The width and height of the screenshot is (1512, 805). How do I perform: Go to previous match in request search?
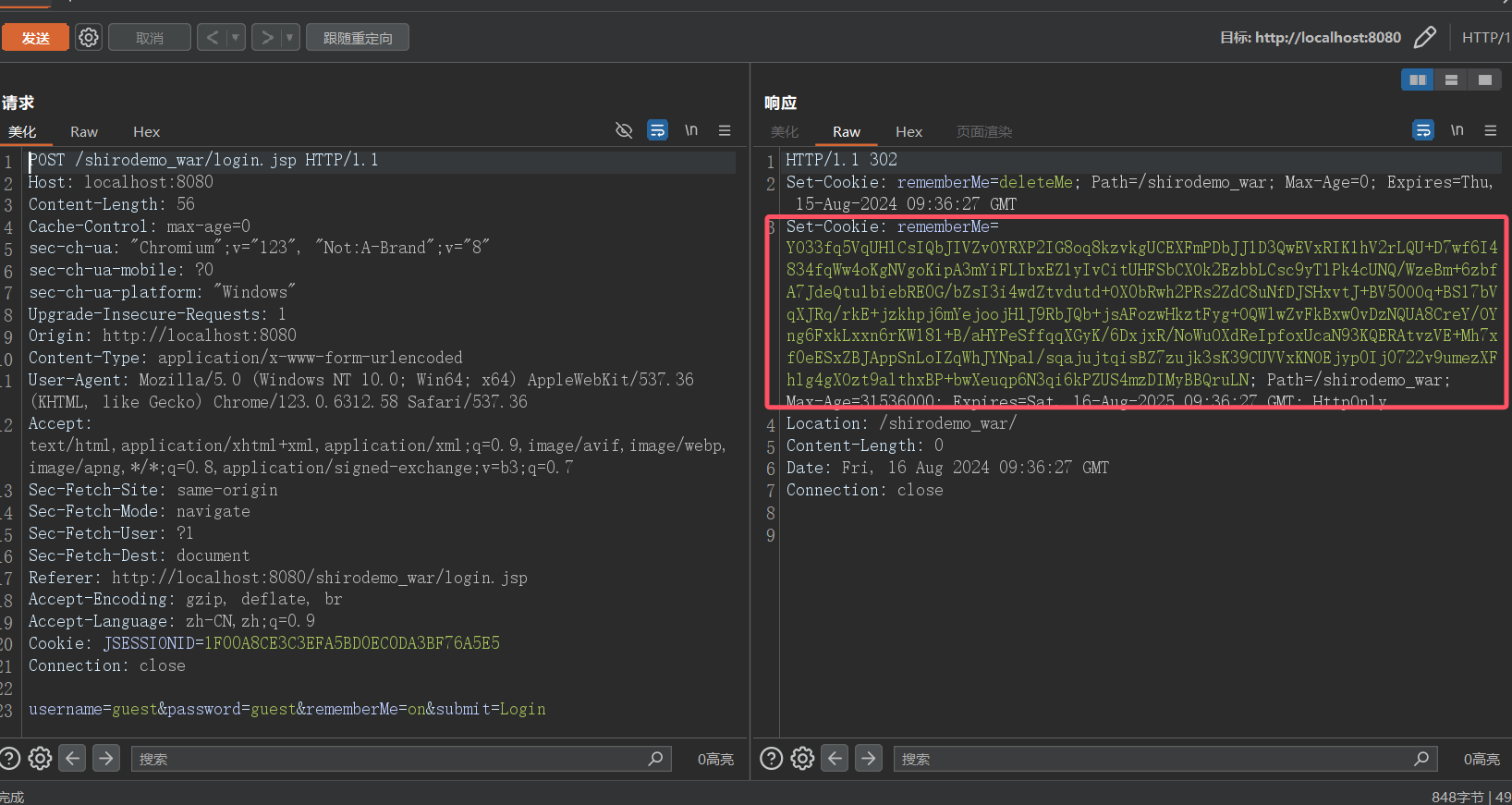[x=73, y=758]
